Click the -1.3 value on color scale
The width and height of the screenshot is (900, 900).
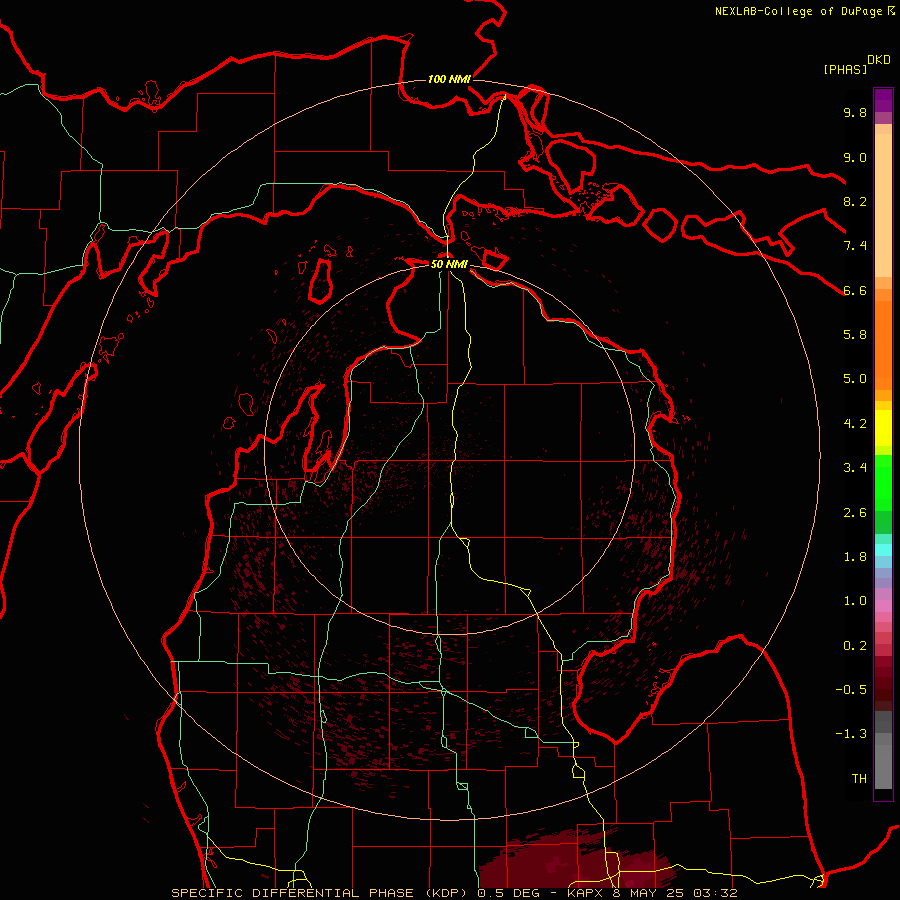click(851, 734)
